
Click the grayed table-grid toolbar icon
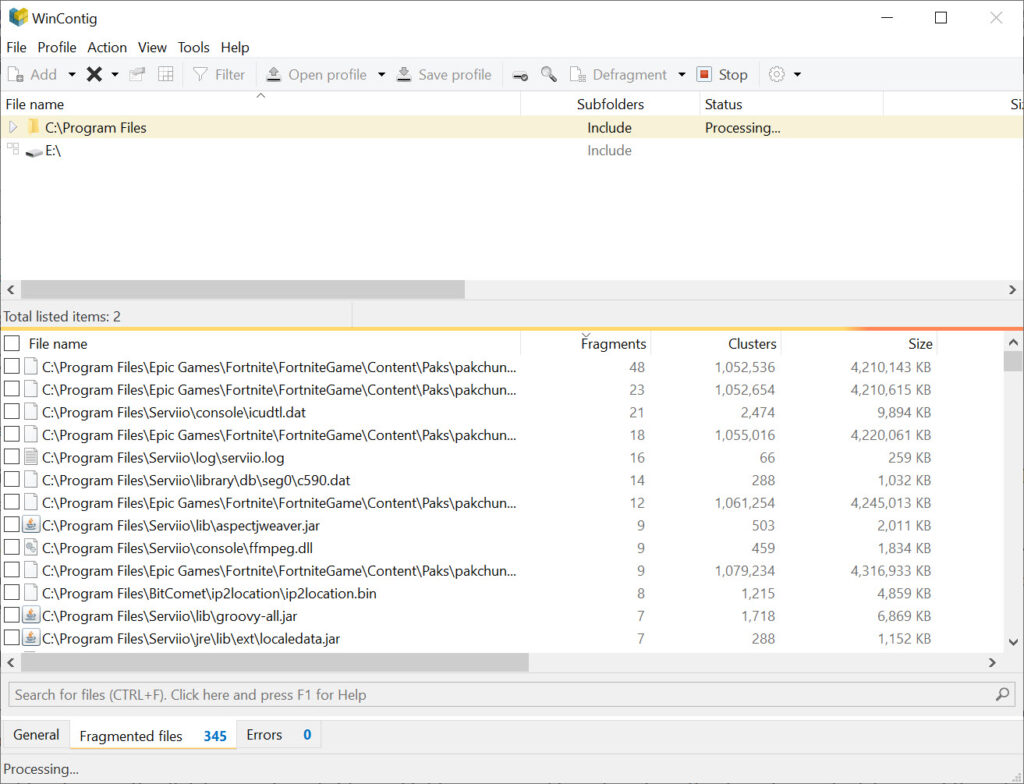tap(166, 74)
